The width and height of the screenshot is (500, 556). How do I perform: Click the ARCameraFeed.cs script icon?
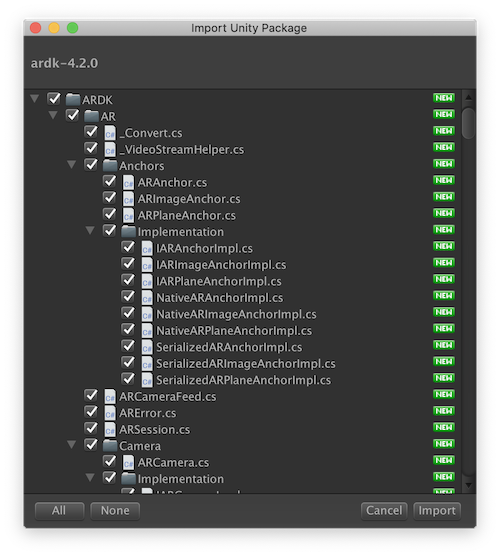coord(110,397)
